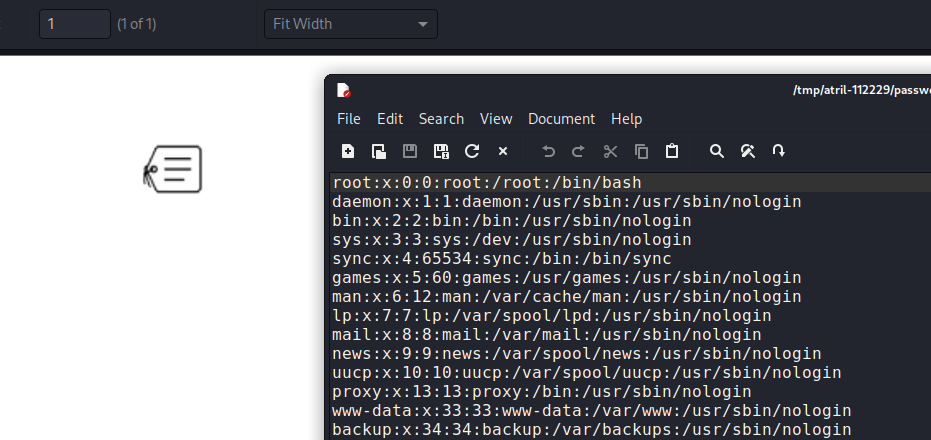Click the root:x:0:0 line in editor
This screenshot has height=440, width=931.
coord(486,183)
